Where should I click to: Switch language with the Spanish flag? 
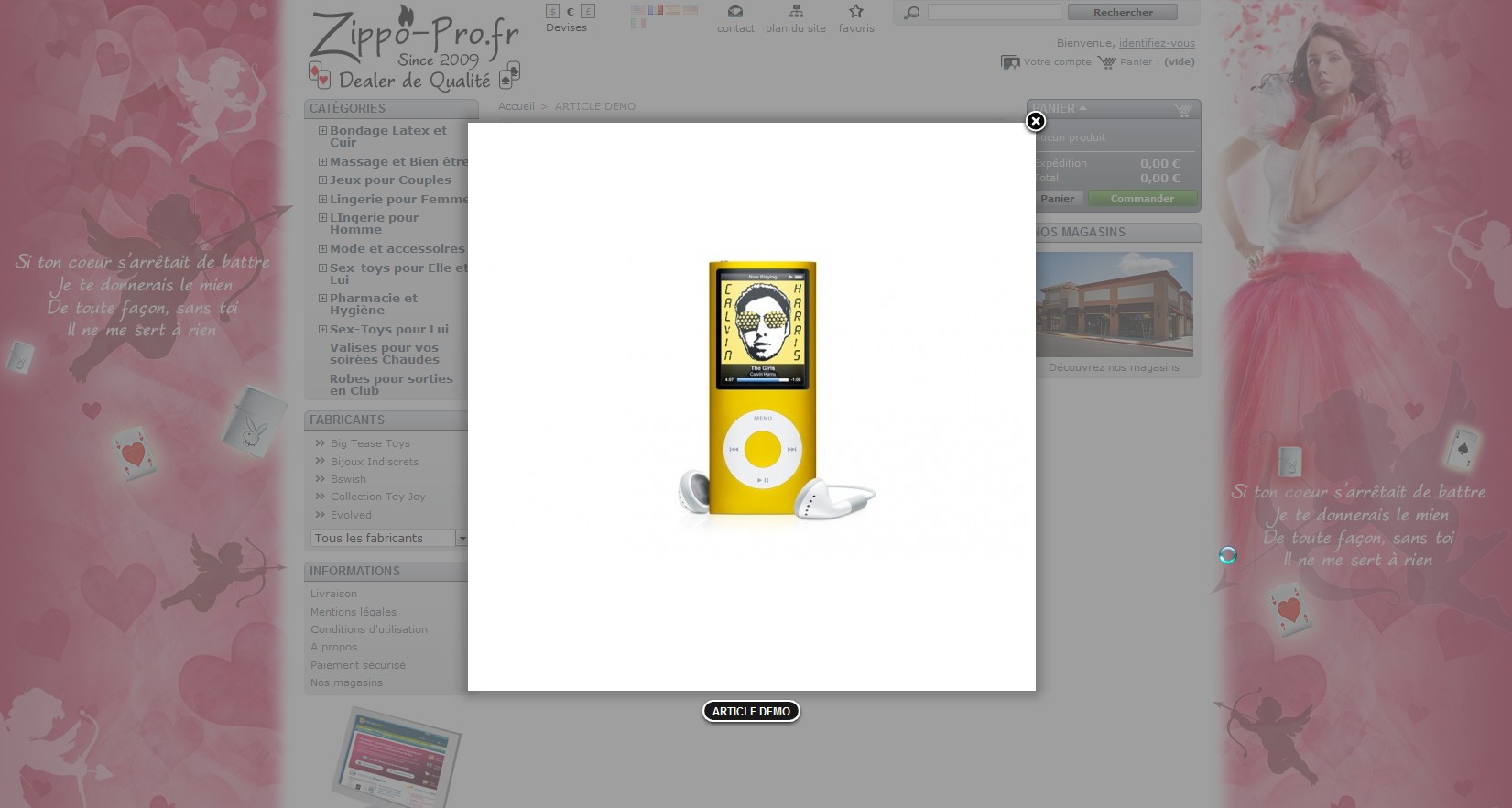[673, 9]
